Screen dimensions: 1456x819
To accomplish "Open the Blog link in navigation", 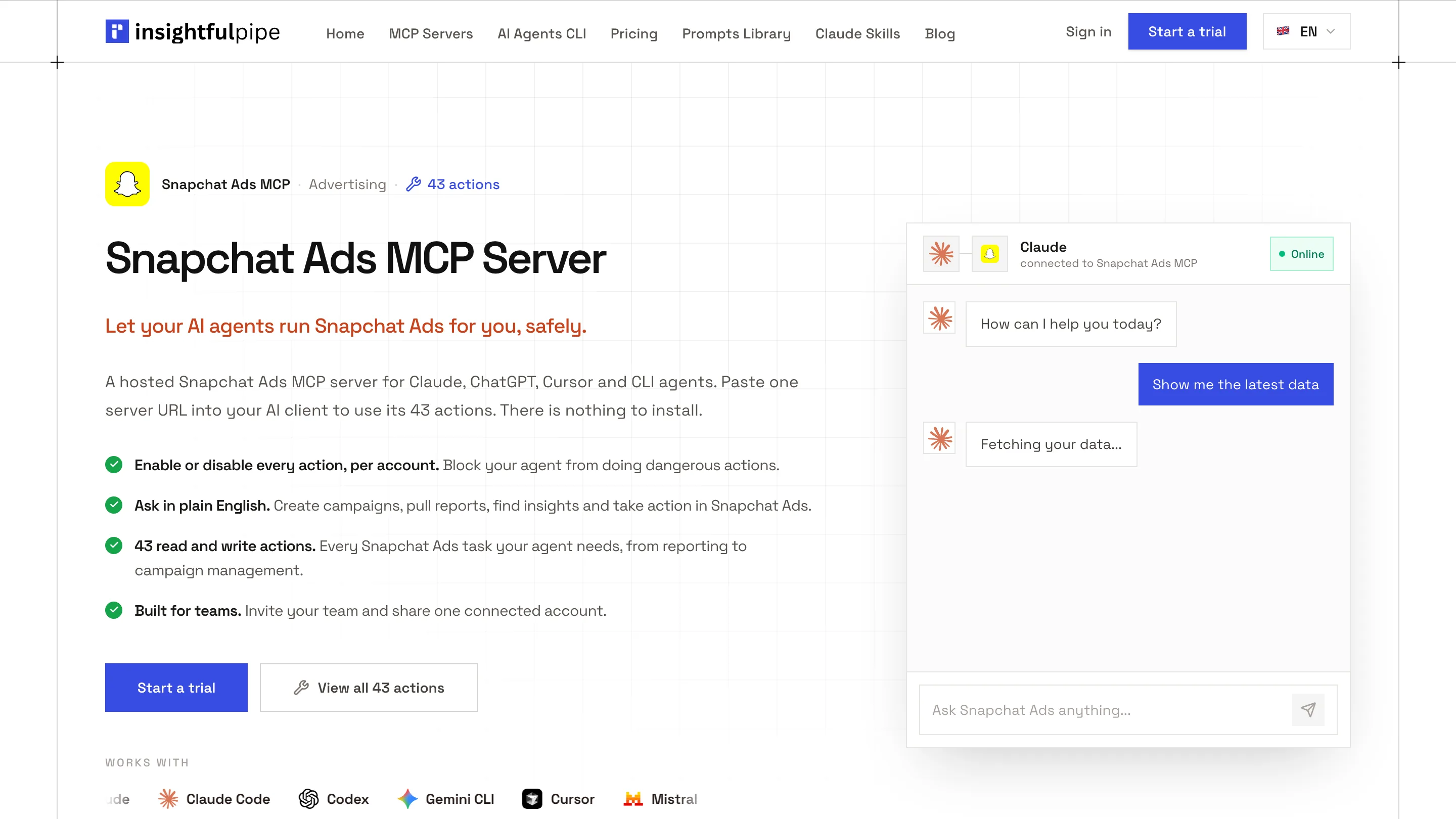I will click(939, 34).
